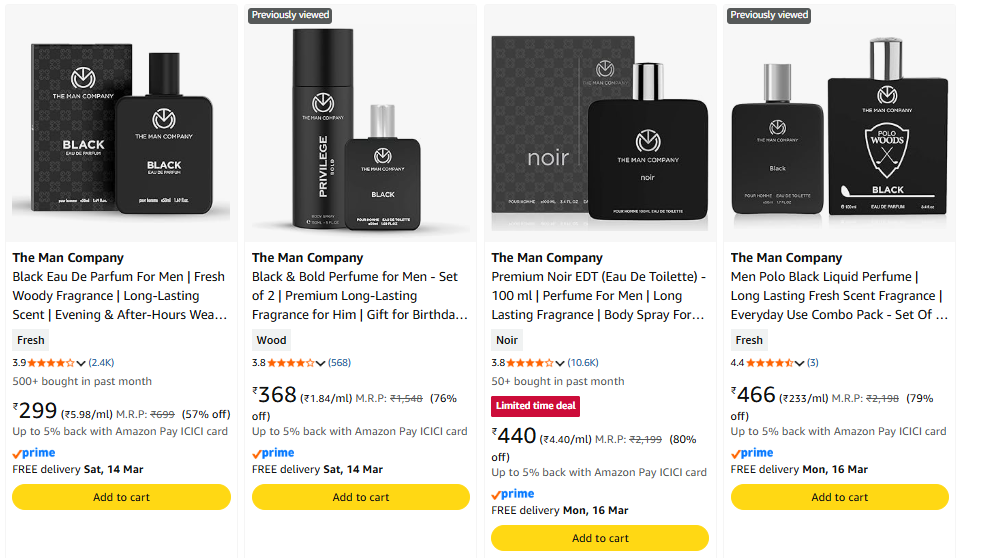The height and width of the screenshot is (558, 1007).
Task: View 10.6K reviews for Premium Noir EDT
Action: click(x=583, y=363)
